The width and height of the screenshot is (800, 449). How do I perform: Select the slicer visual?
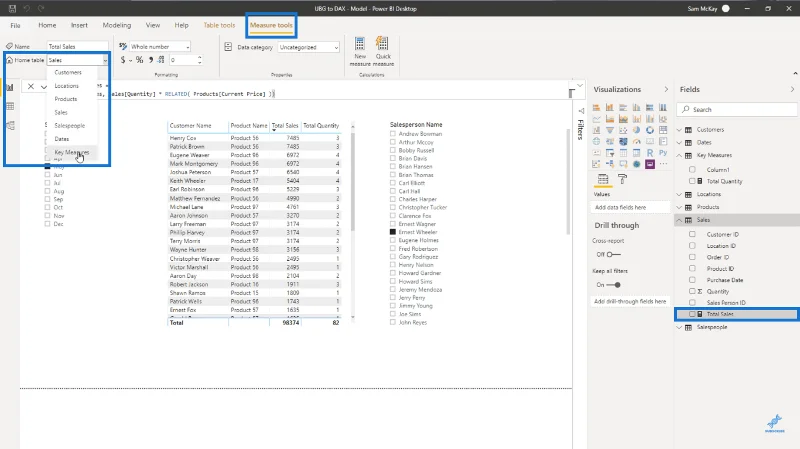pyautogui.click(x=610, y=153)
